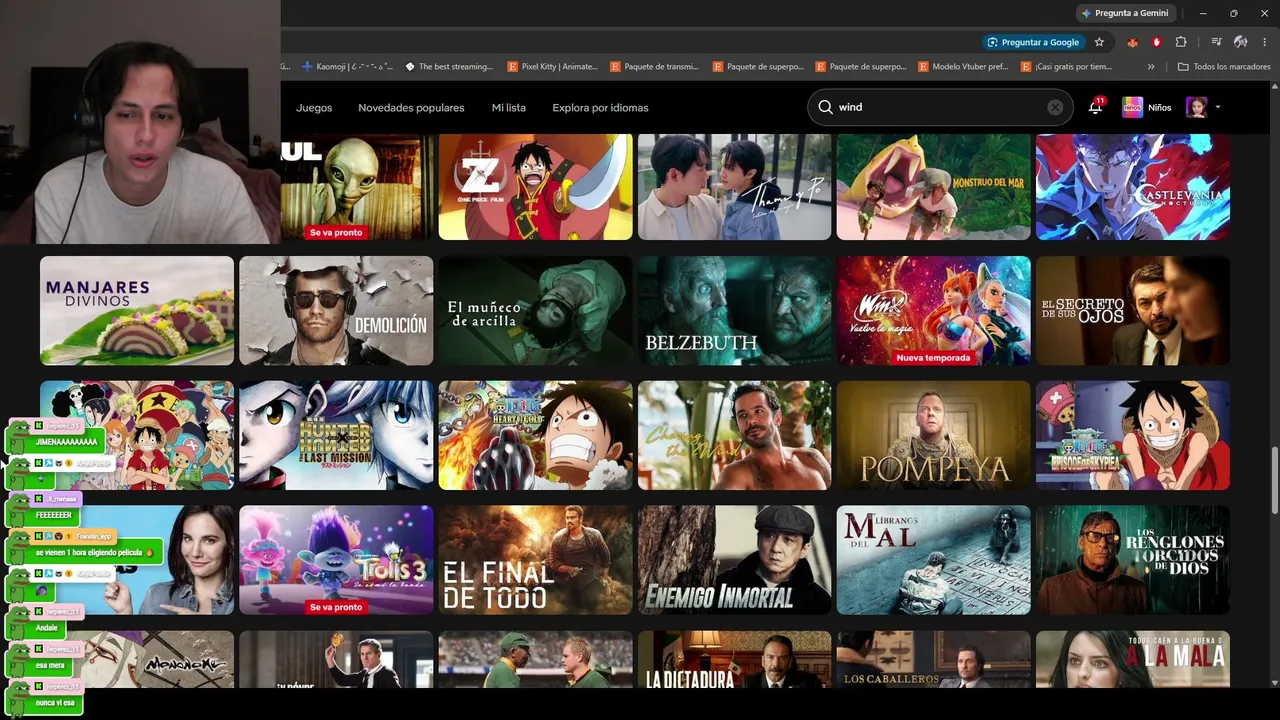Viewport: 1280px width, 720px height.
Task: Open the Winx Vuelve la magia title
Action: click(933, 310)
